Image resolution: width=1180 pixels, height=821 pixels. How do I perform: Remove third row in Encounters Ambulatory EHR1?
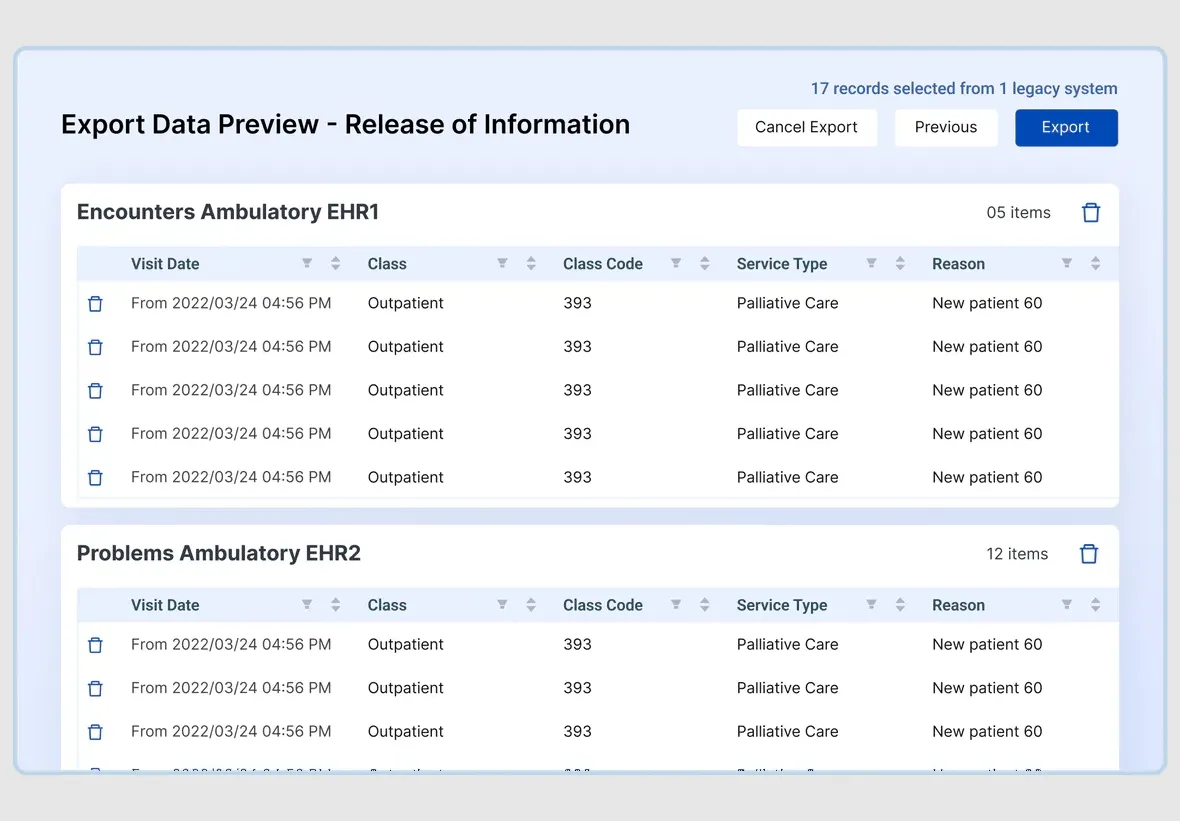(x=95, y=391)
